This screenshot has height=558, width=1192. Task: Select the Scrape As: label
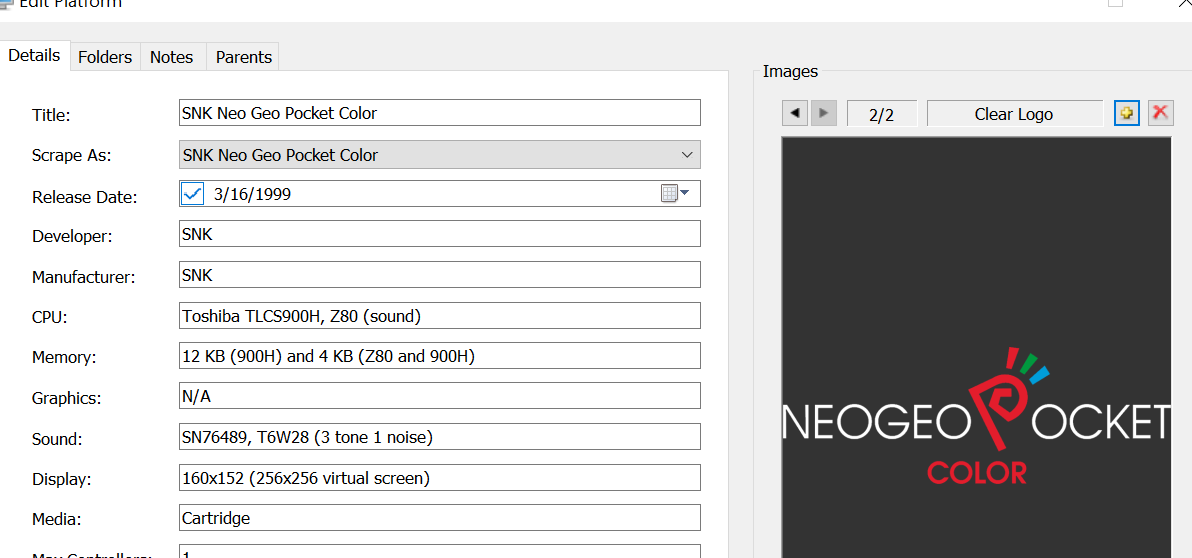(x=71, y=156)
